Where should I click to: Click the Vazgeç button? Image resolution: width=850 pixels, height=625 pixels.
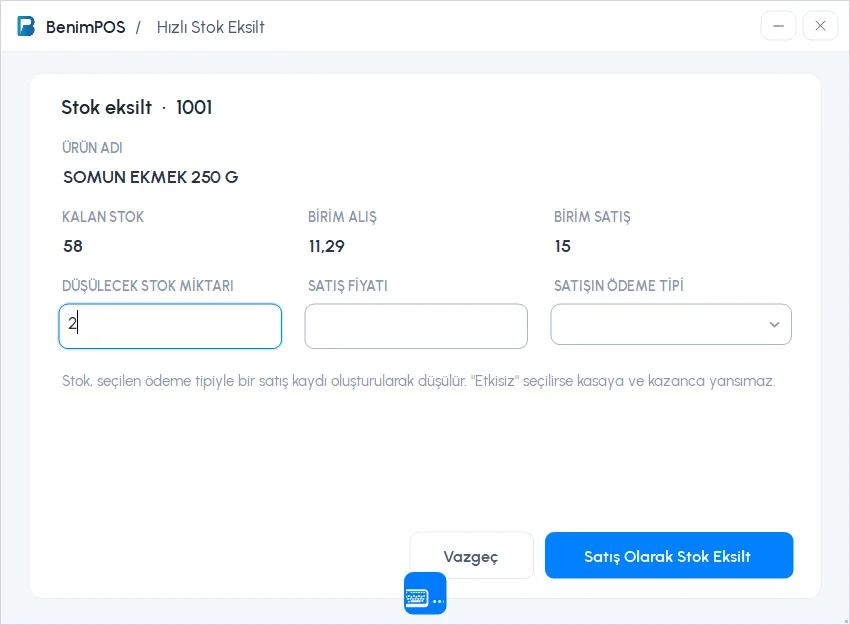(471, 556)
